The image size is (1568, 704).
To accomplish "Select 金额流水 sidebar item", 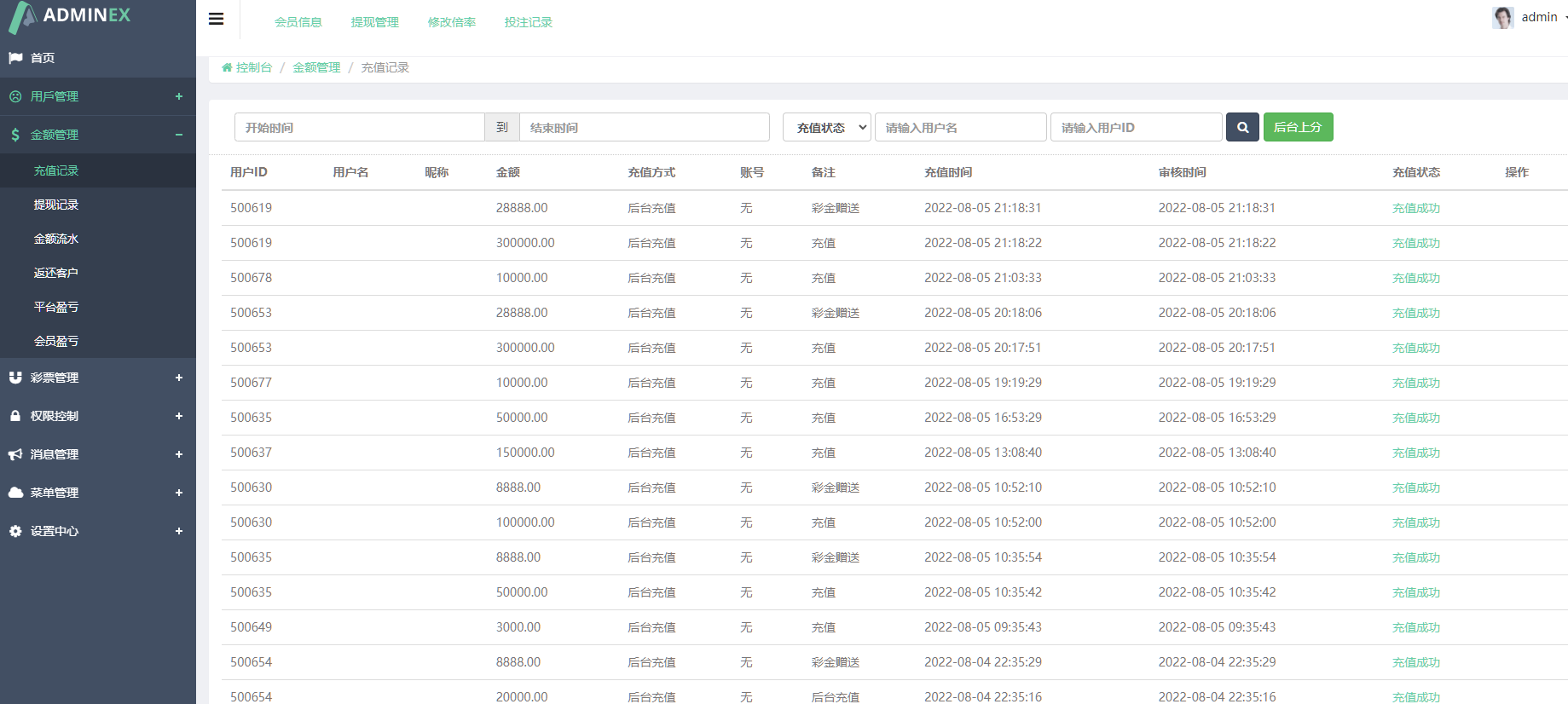I will point(56,239).
